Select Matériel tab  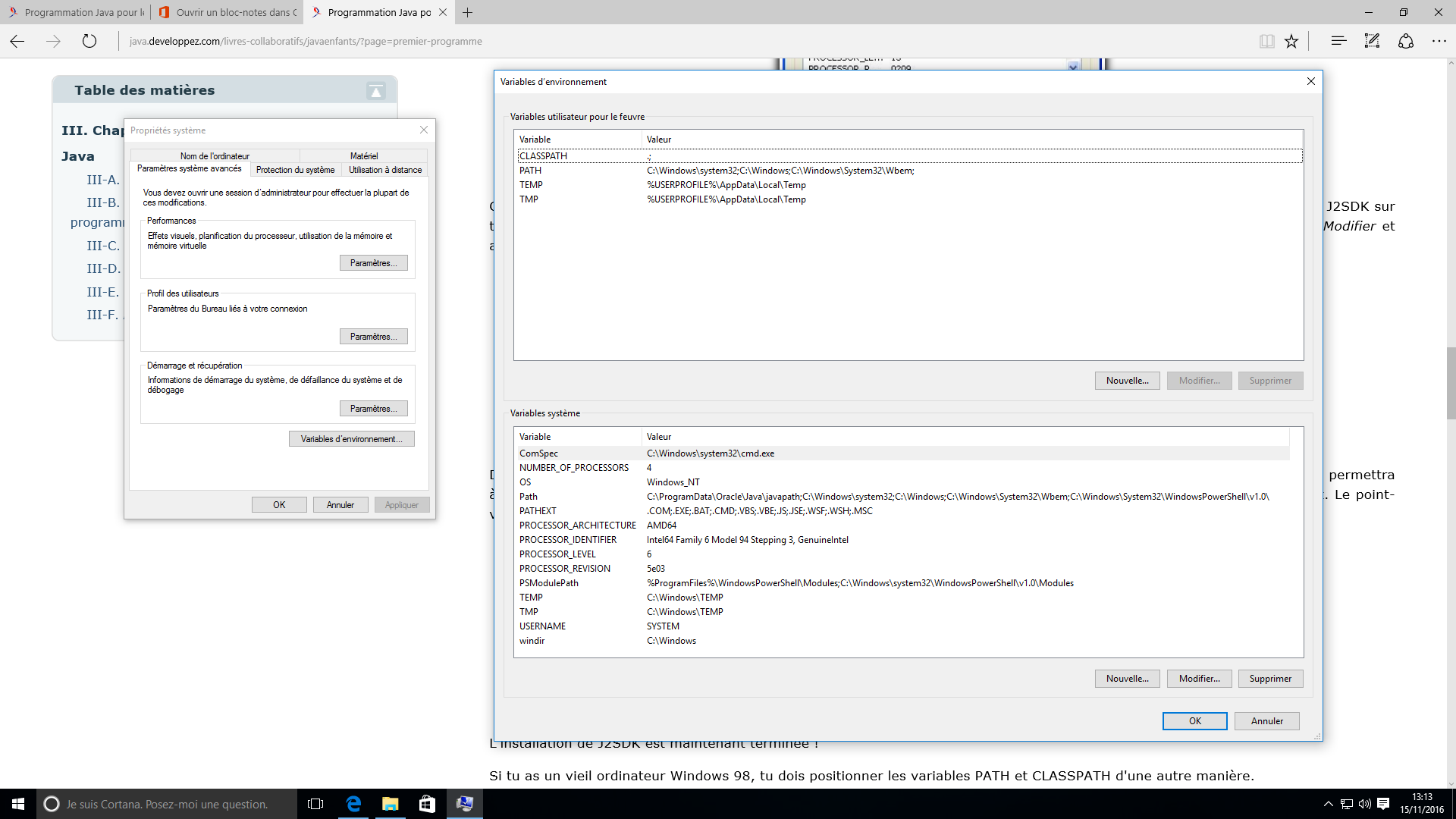click(x=364, y=155)
